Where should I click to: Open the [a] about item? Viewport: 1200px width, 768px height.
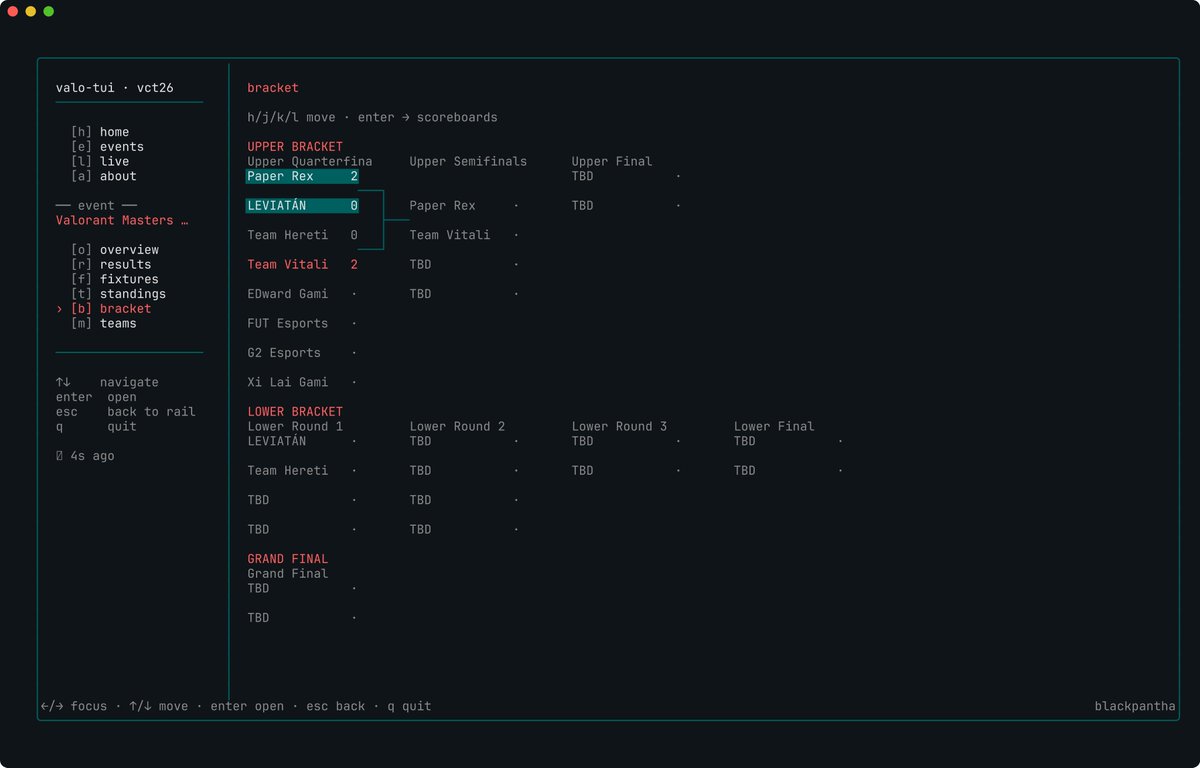point(104,176)
